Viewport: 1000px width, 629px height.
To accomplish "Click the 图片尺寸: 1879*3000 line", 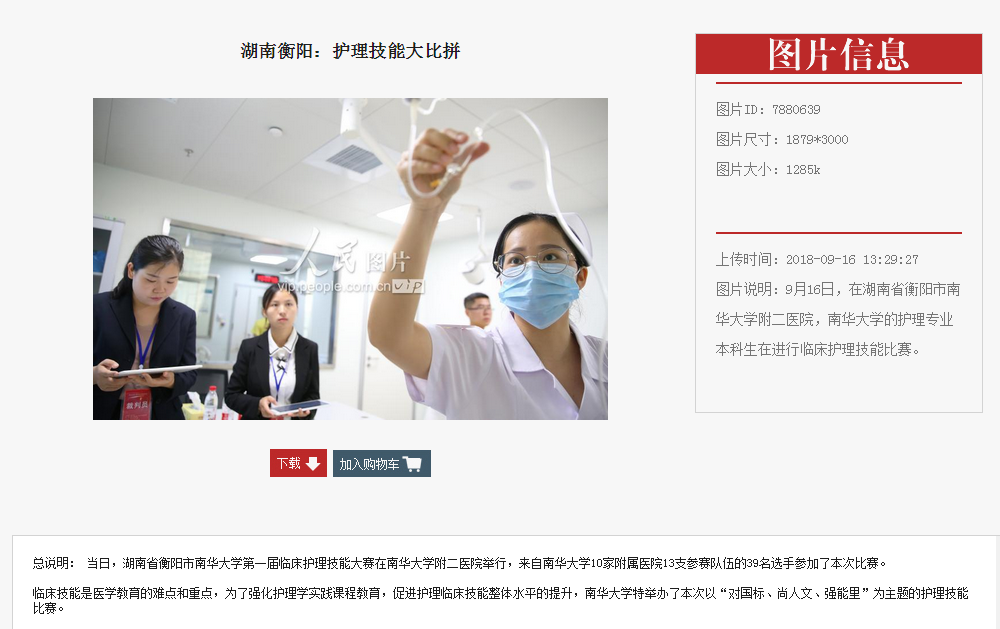I will click(782, 139).
